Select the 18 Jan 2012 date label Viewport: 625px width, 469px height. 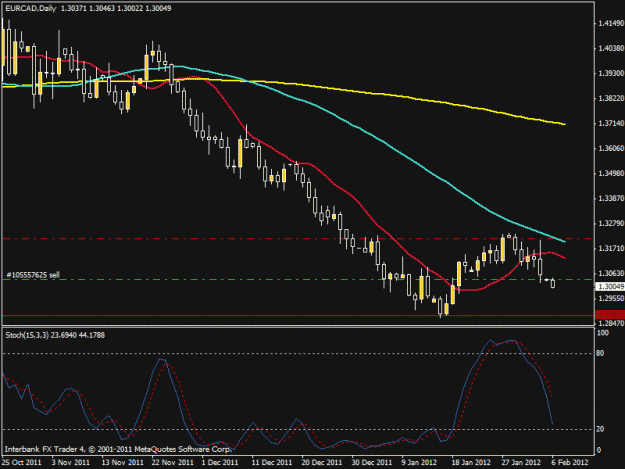click(x=471, y=462)
